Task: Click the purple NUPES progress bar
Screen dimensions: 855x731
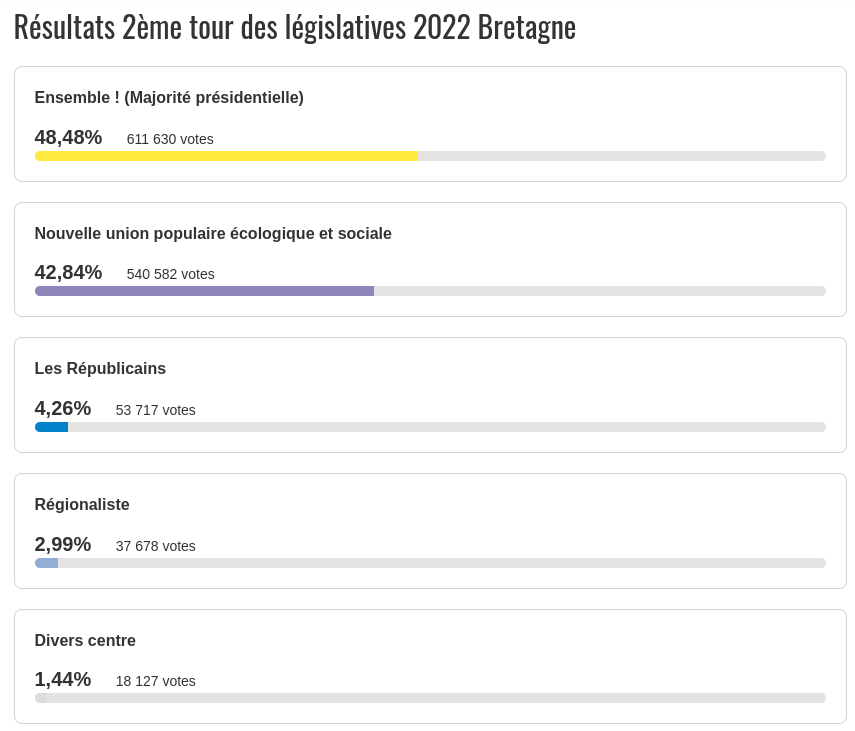Action: pyautogui.click(x=204, y=291)
